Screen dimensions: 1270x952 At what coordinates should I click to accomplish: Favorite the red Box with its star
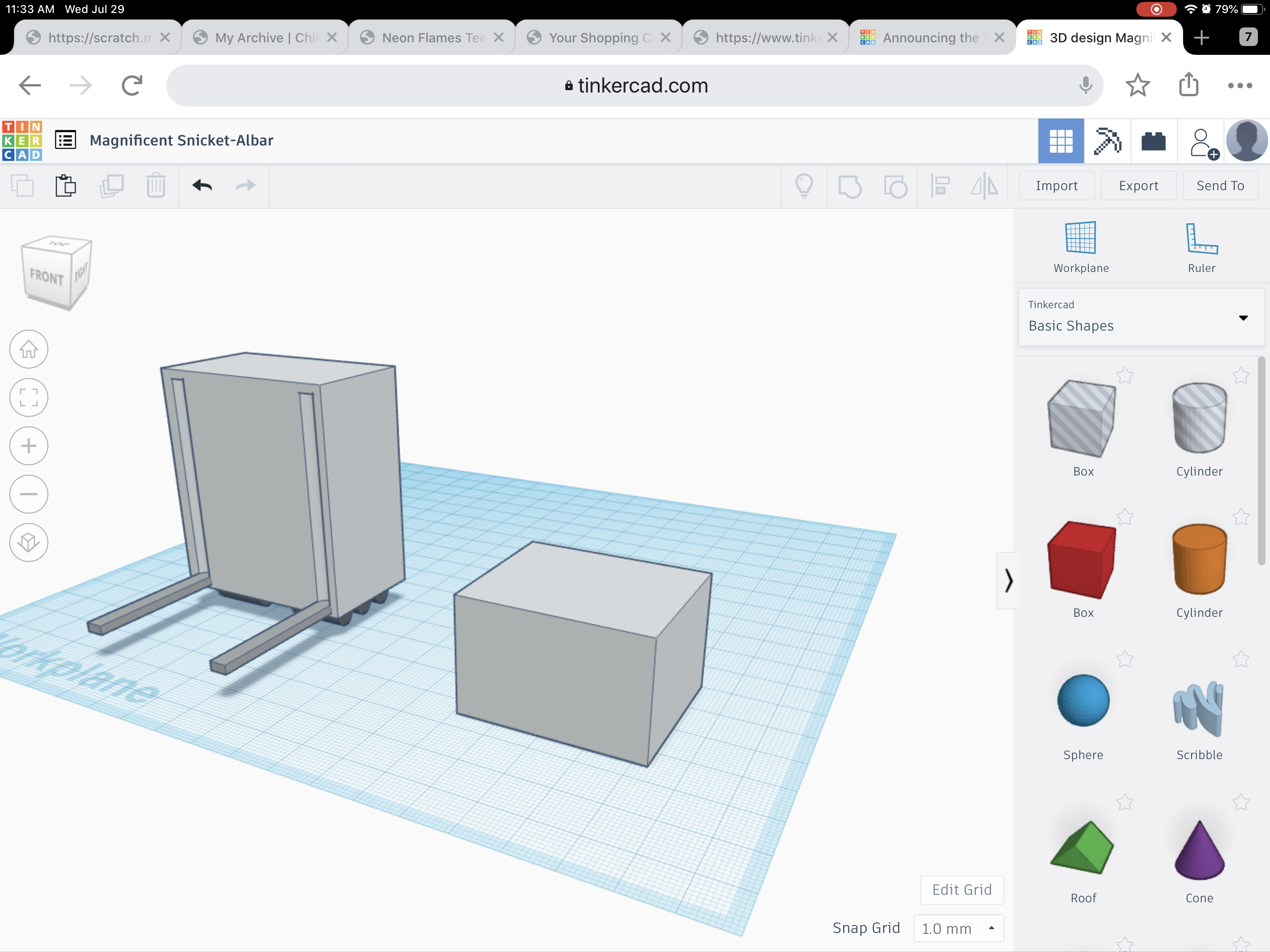1124,517
